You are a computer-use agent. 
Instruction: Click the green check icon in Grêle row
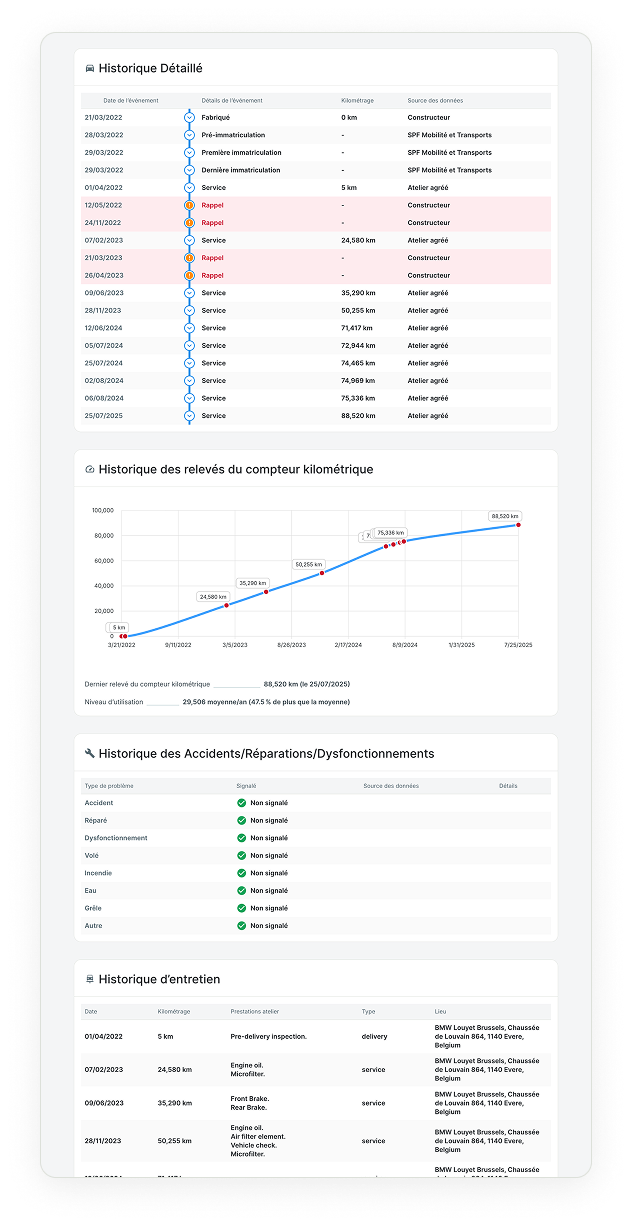pyautogui.click(x=241, y=908)
